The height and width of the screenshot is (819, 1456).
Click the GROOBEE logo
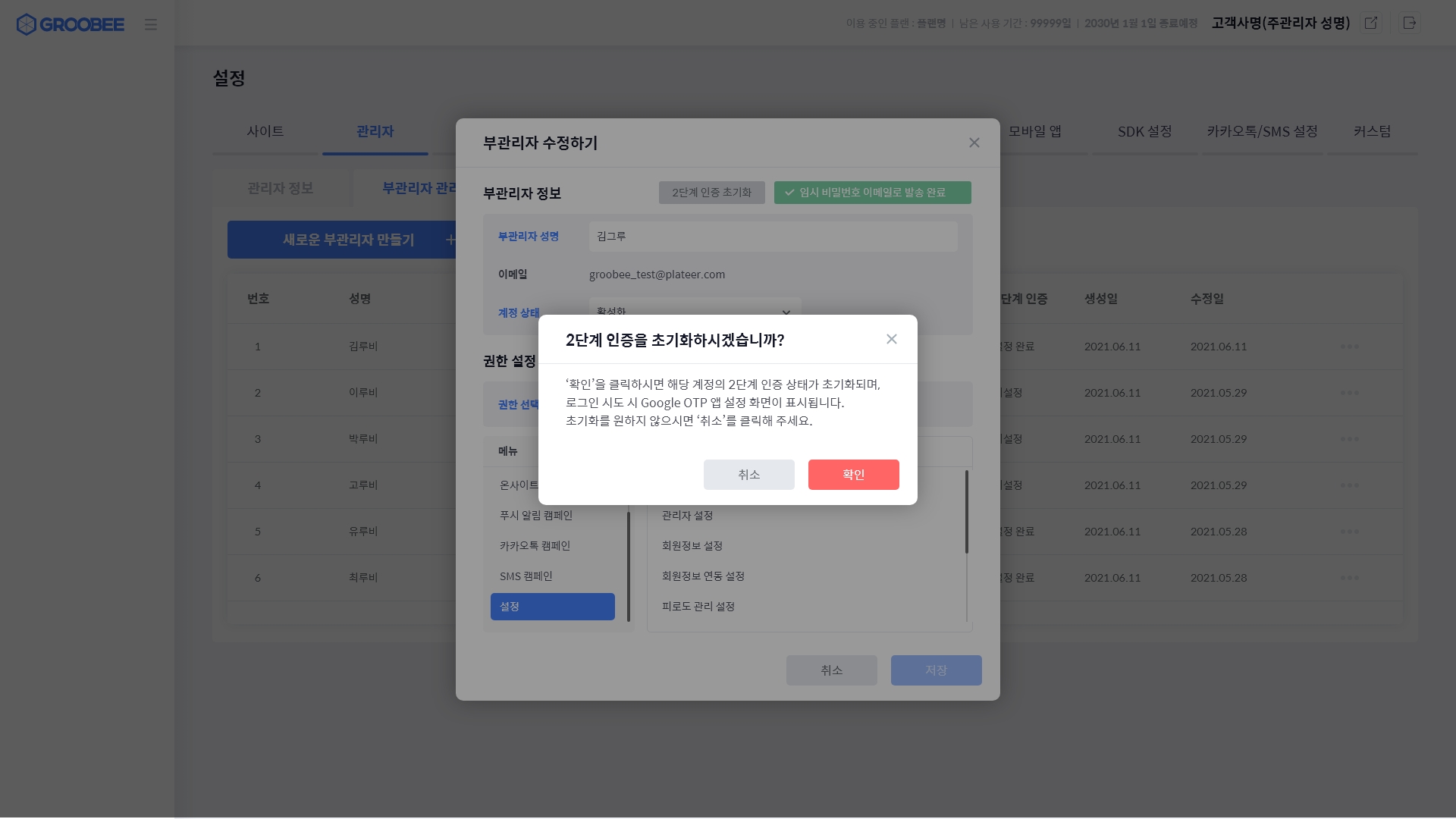point(71,24)
